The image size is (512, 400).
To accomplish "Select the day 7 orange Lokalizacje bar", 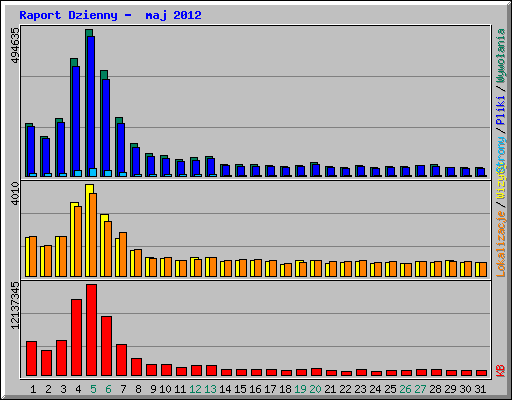I will tap(123, 254).
